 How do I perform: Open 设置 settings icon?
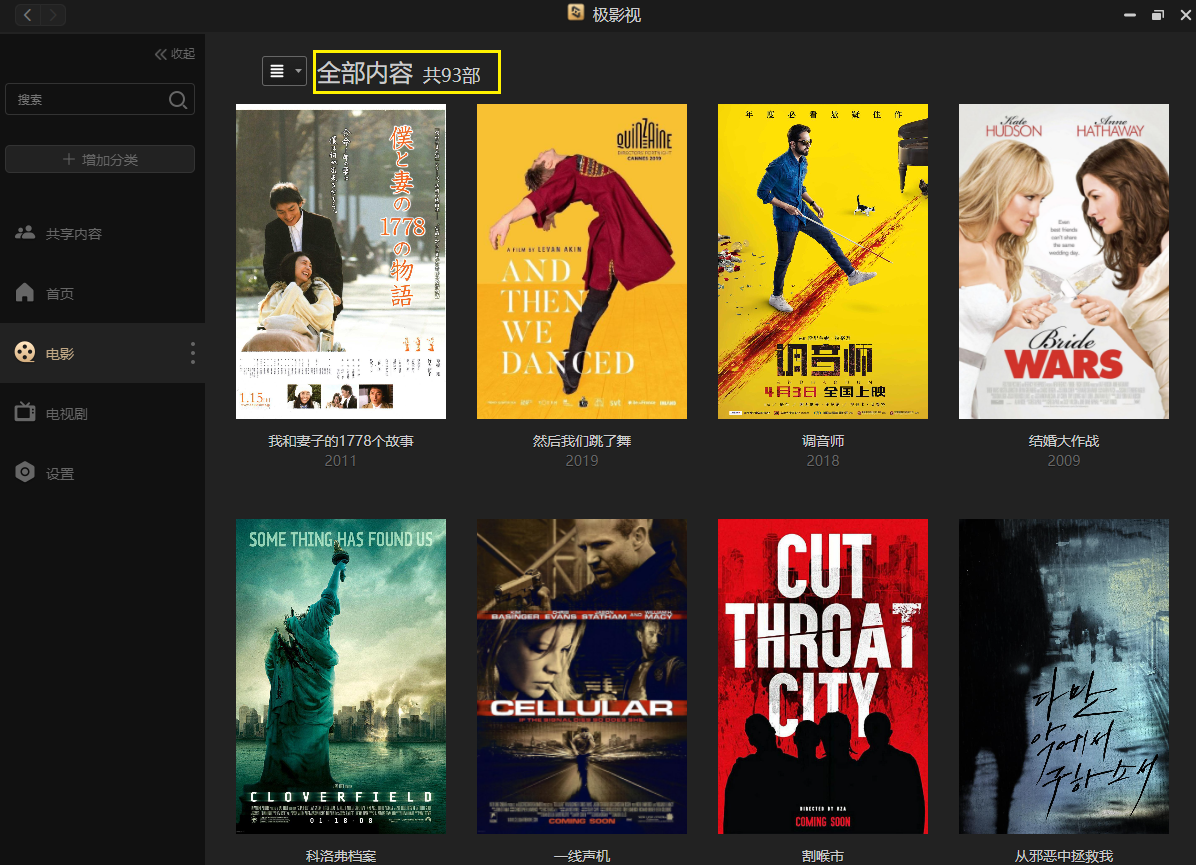[x=25, y=473]
